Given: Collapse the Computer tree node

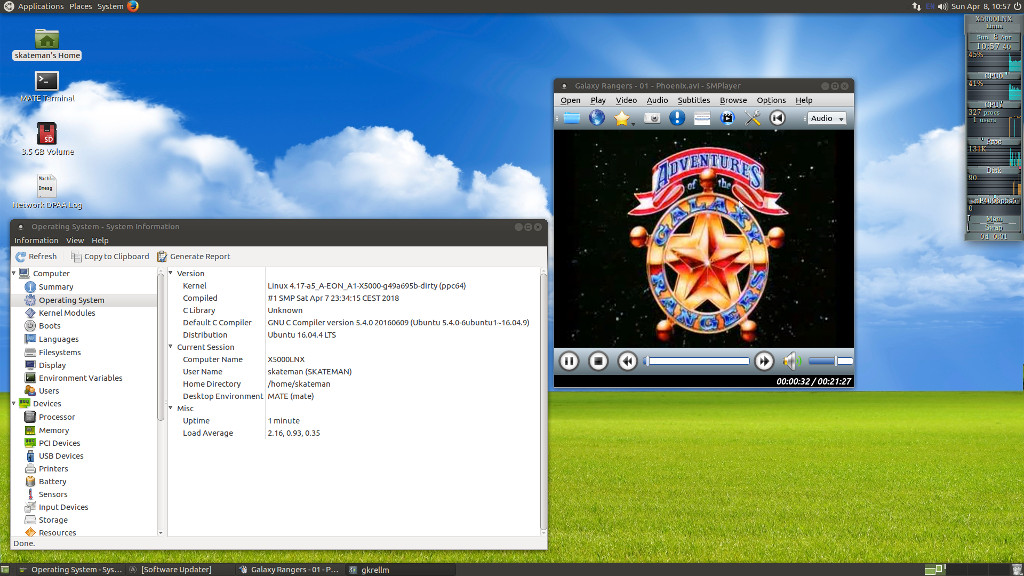Looking at the screenshot, I should pos(14,273).
